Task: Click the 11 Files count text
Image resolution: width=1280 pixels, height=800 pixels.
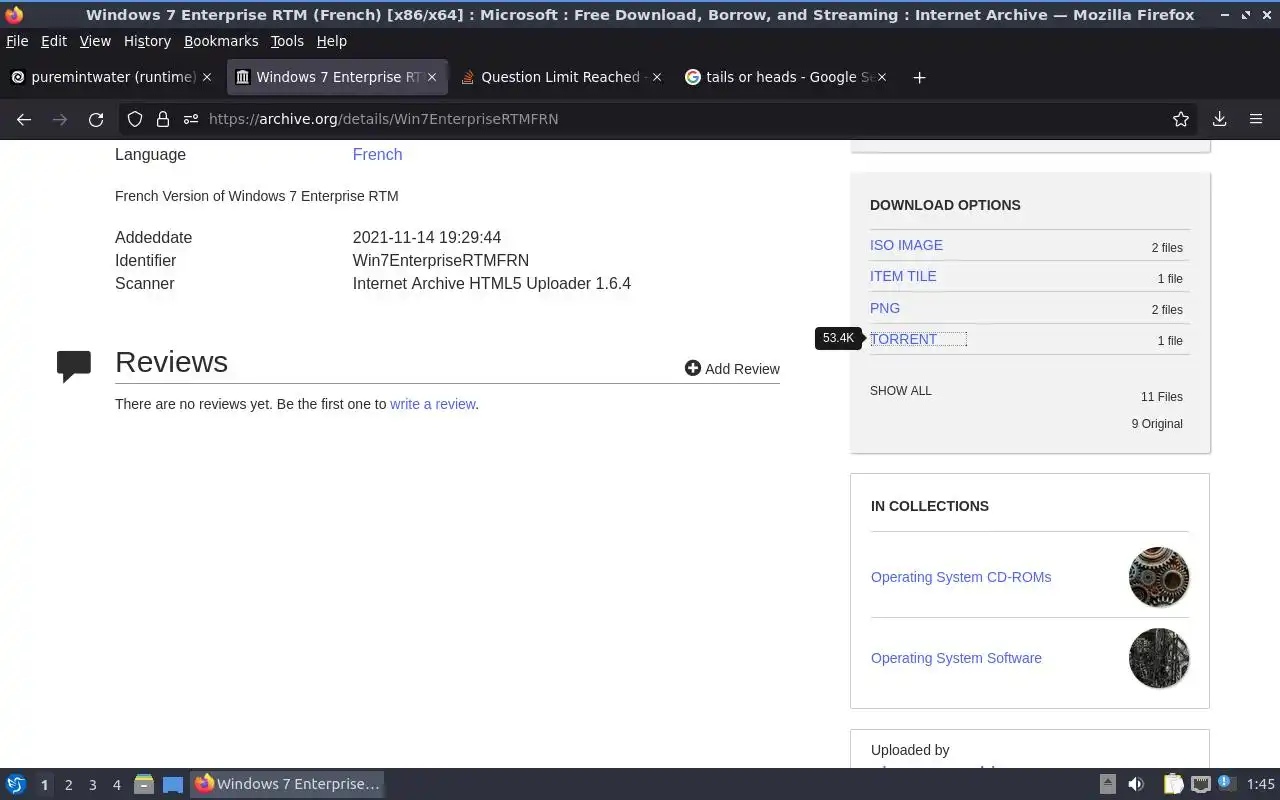Action: click(1162, 397)
